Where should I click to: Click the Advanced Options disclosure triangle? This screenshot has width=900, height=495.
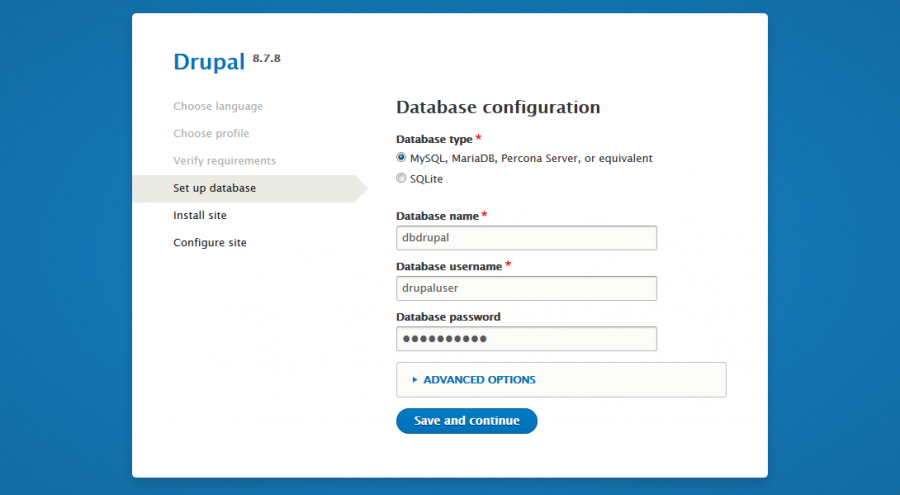click(414, 380)
